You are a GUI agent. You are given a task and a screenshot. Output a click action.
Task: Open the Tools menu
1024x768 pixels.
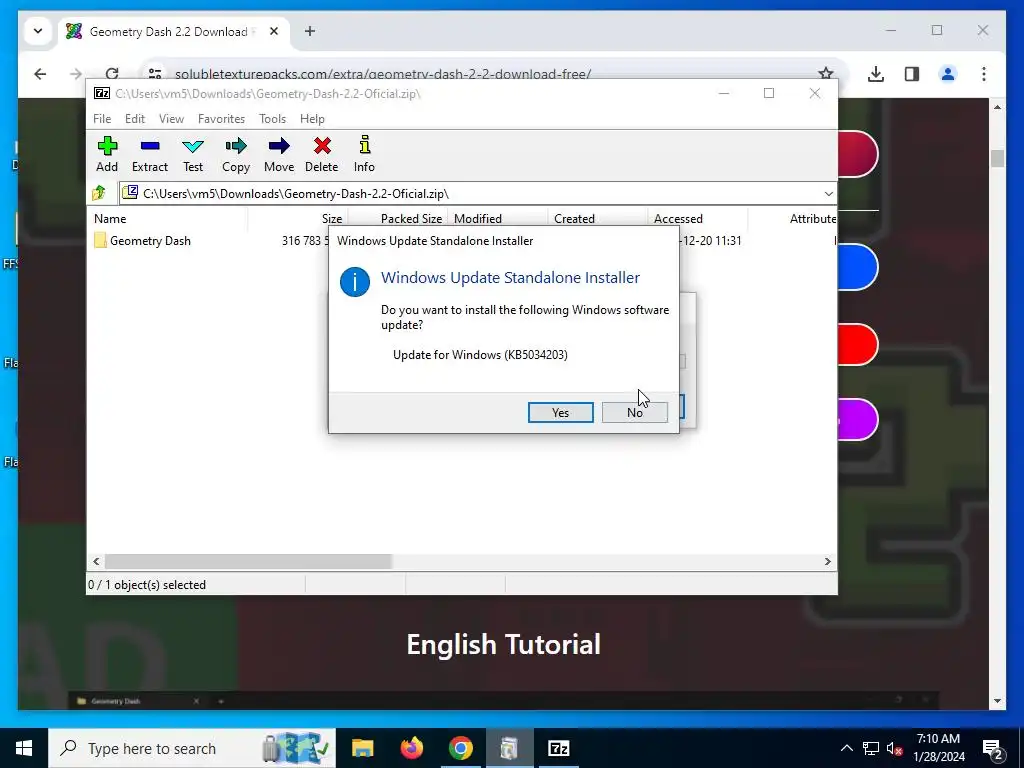pyautogui.click(x=272, y=119)
